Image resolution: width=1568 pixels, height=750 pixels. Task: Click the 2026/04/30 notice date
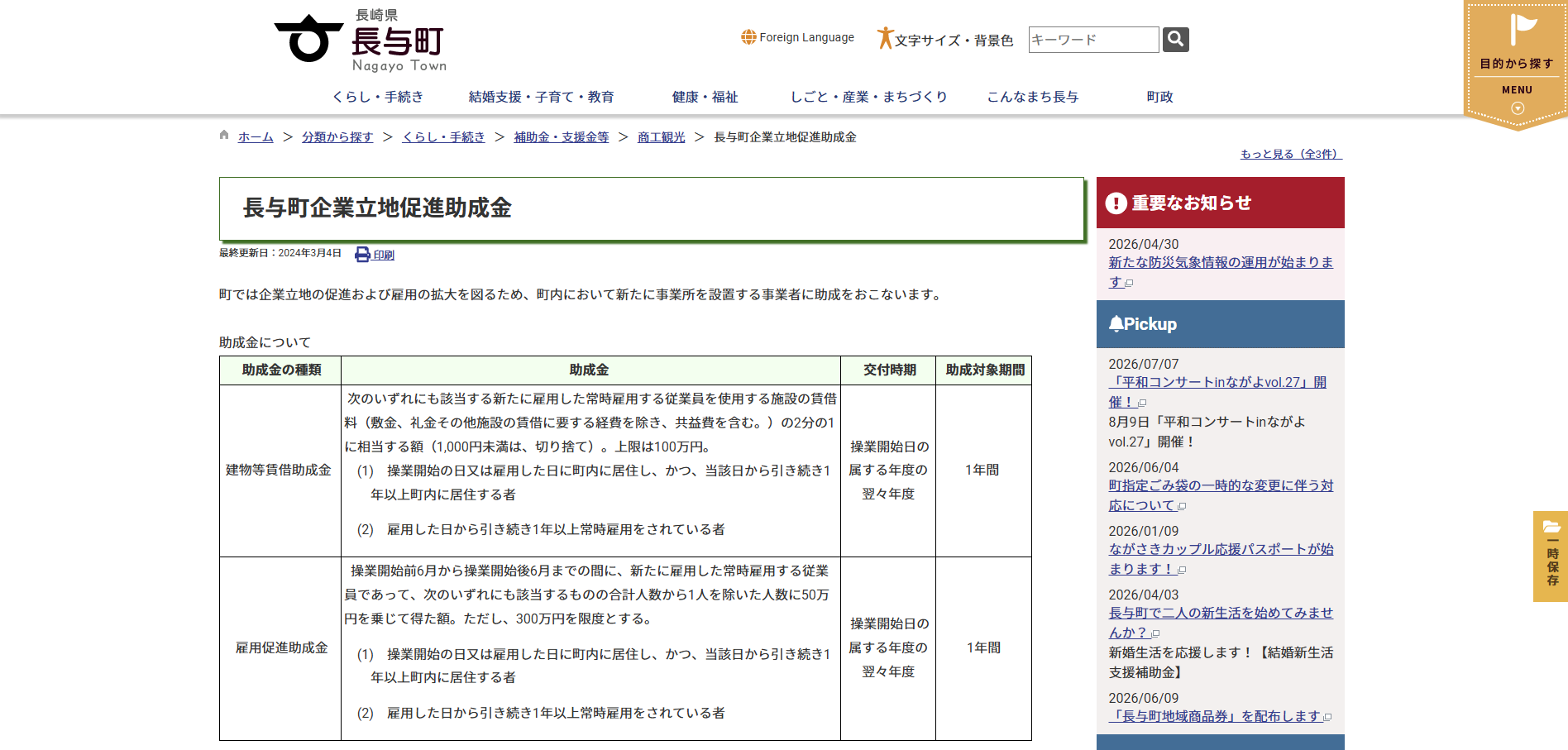[x=1144, y=244]
